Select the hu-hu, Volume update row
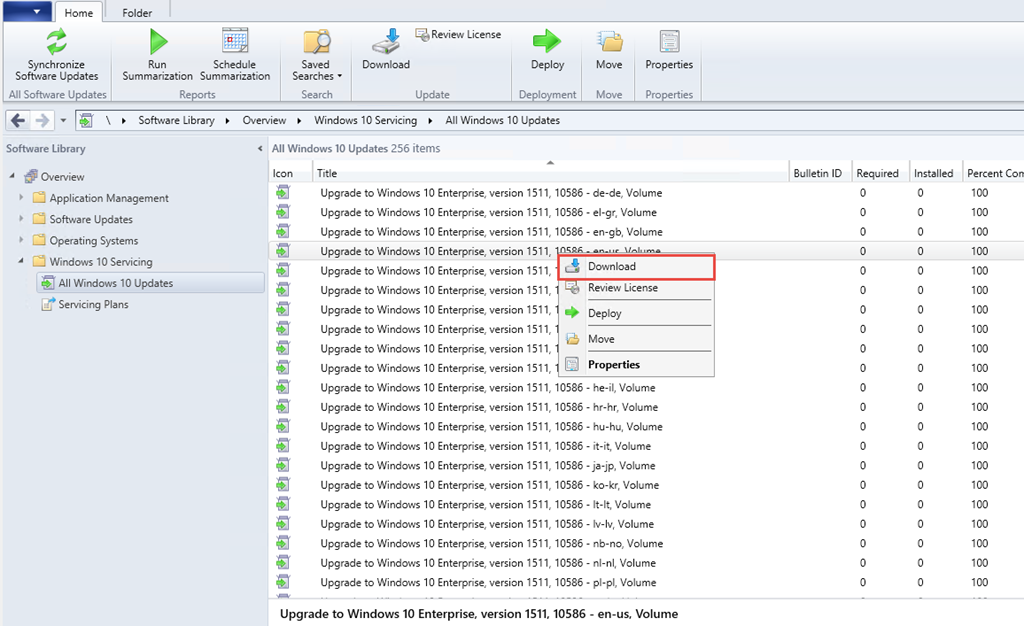Viewport: 1024px width, 626px height. [646, 427]
